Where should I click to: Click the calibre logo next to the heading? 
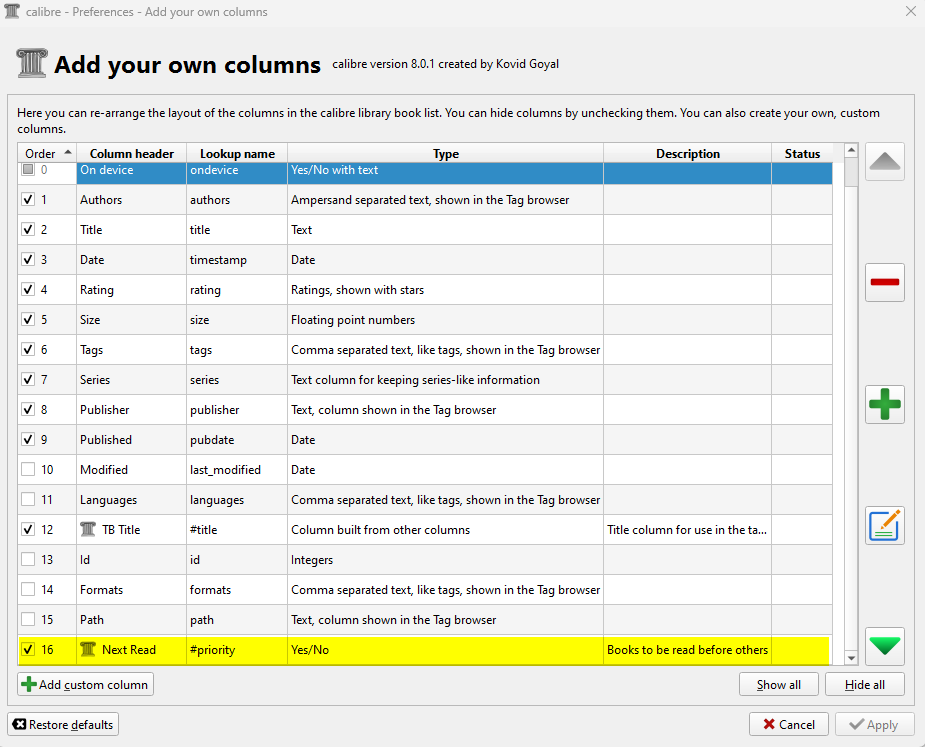31,63
